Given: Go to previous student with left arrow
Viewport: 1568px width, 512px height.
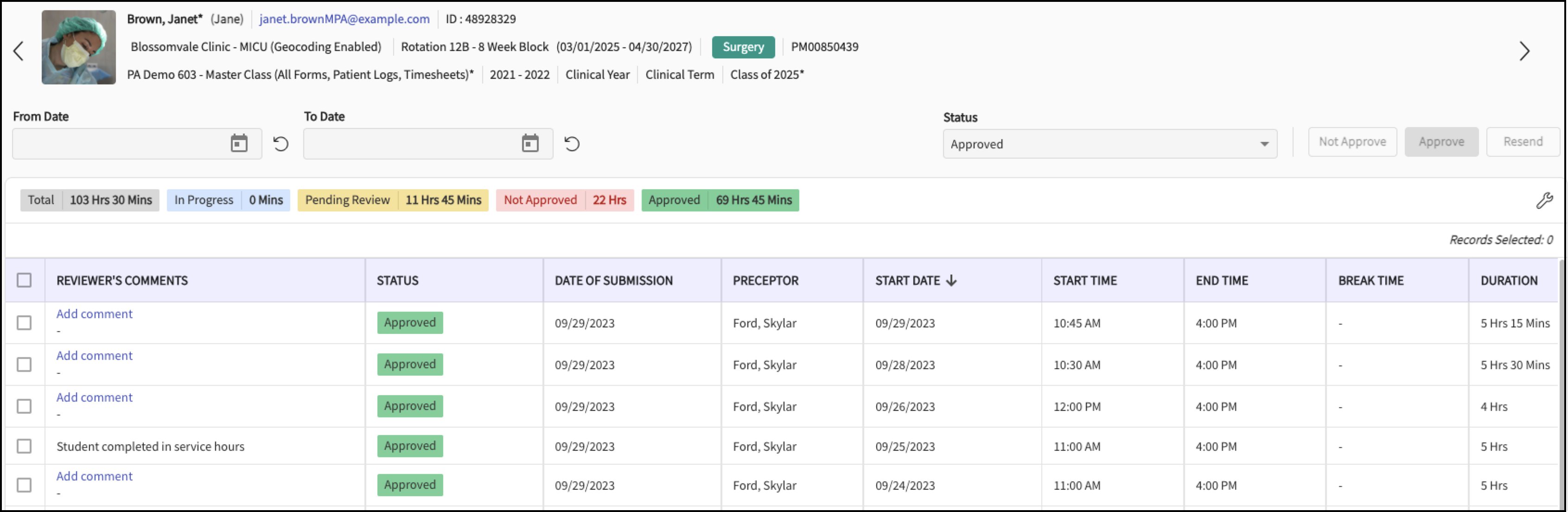Looking at the screenshot, I should pos(19,51).
